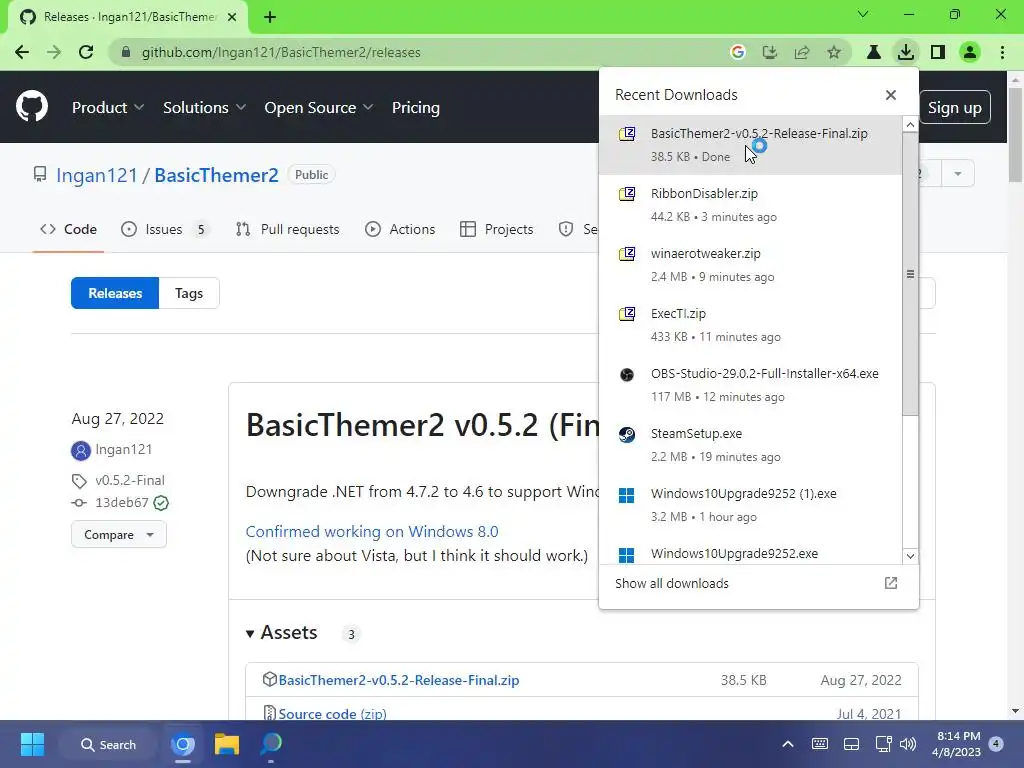Click the Sign up button
Screen dimensions: 1024x768
[x=954, y=108]
